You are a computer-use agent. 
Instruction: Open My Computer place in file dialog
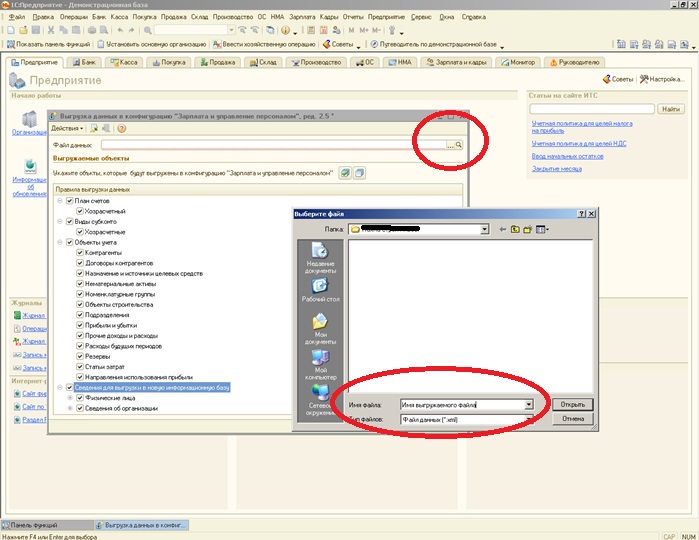pyautogui.click(x=320, y=364)
